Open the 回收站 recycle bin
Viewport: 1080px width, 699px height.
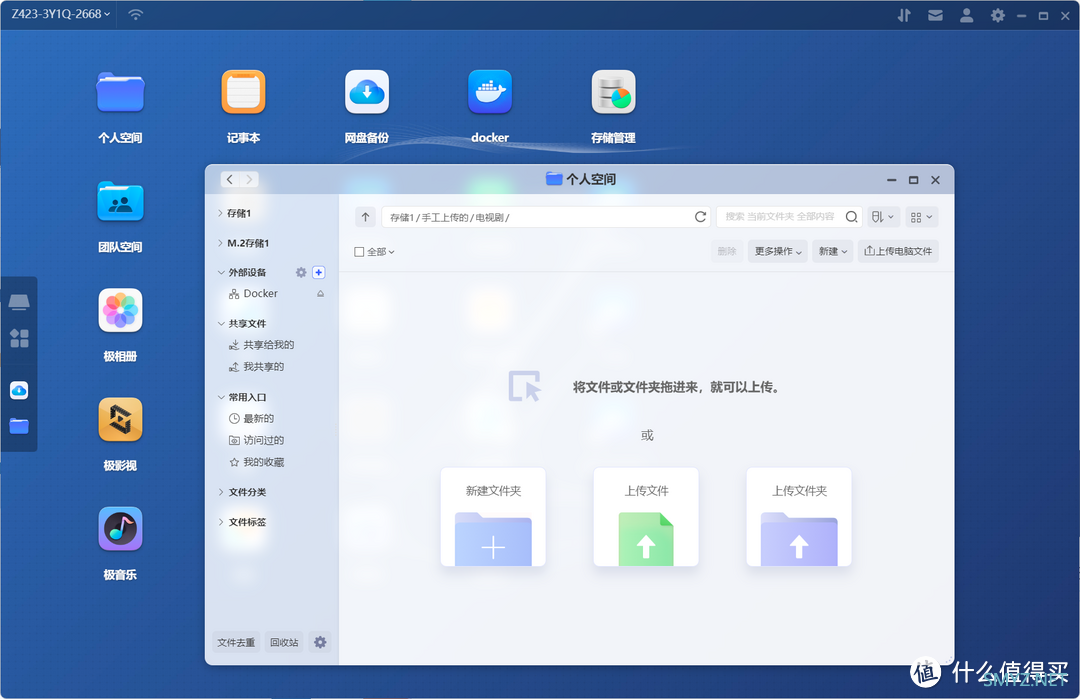point(284,643)
